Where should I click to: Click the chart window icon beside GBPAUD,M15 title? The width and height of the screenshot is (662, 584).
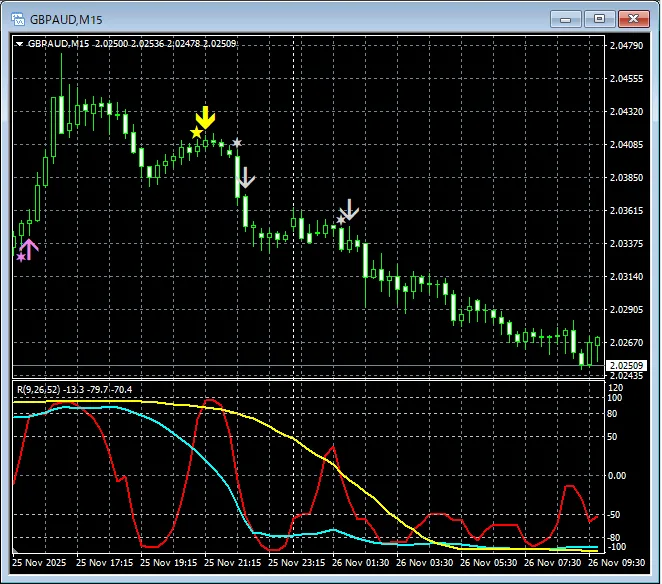pyautogui.click(x=18, y=19)
